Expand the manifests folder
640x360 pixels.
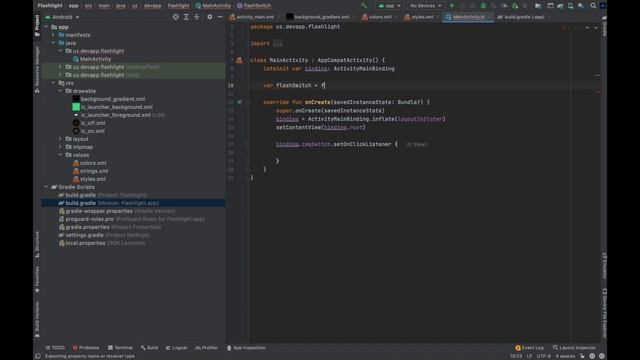tap(53, 35)
